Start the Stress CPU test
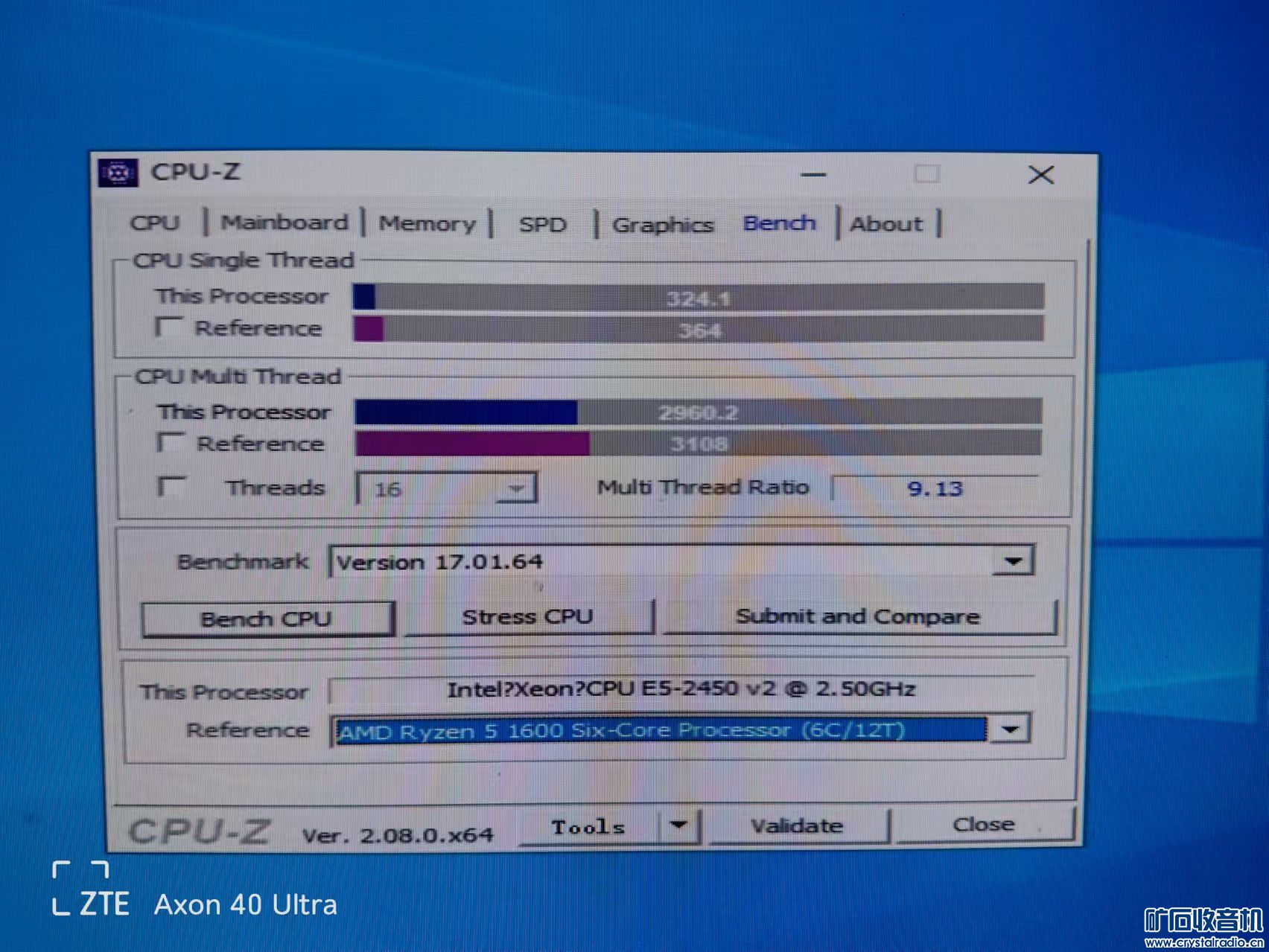This screenshot has width=1269, height=952. pyautogui.click(x=528, y=616)
